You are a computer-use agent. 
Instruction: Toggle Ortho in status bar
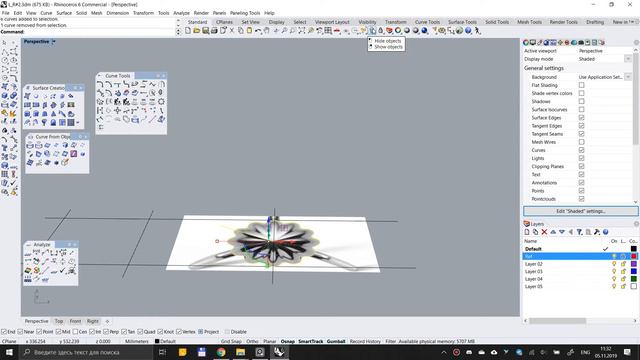pos(252,341)
